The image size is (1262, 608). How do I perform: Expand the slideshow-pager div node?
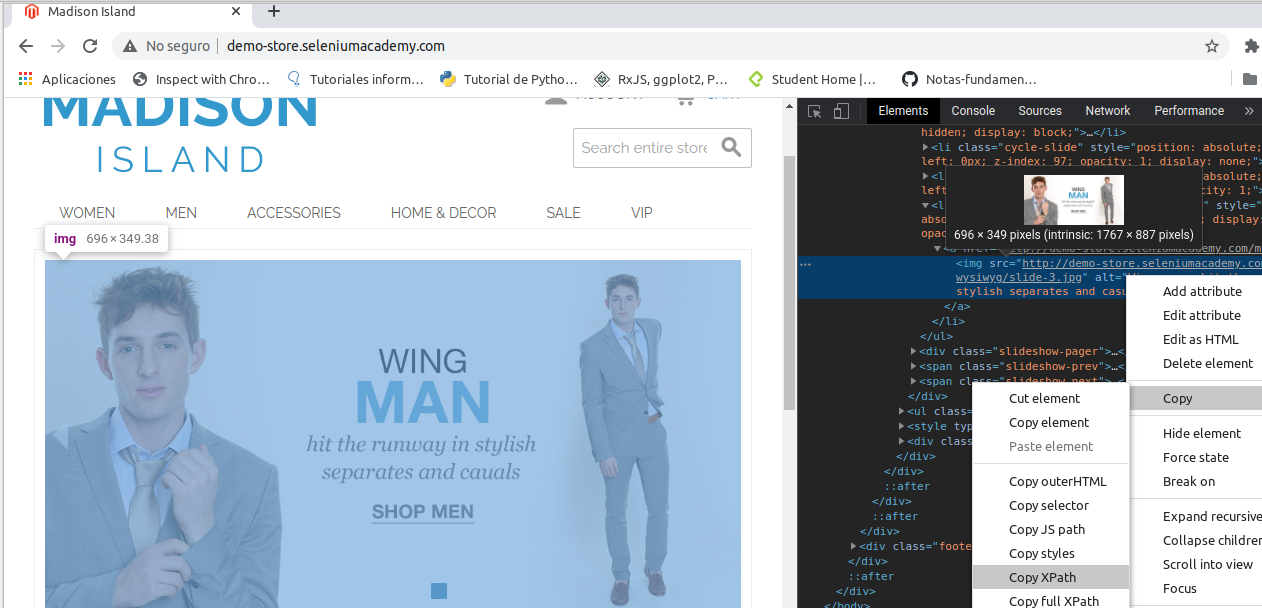click(x=914, y=351)
